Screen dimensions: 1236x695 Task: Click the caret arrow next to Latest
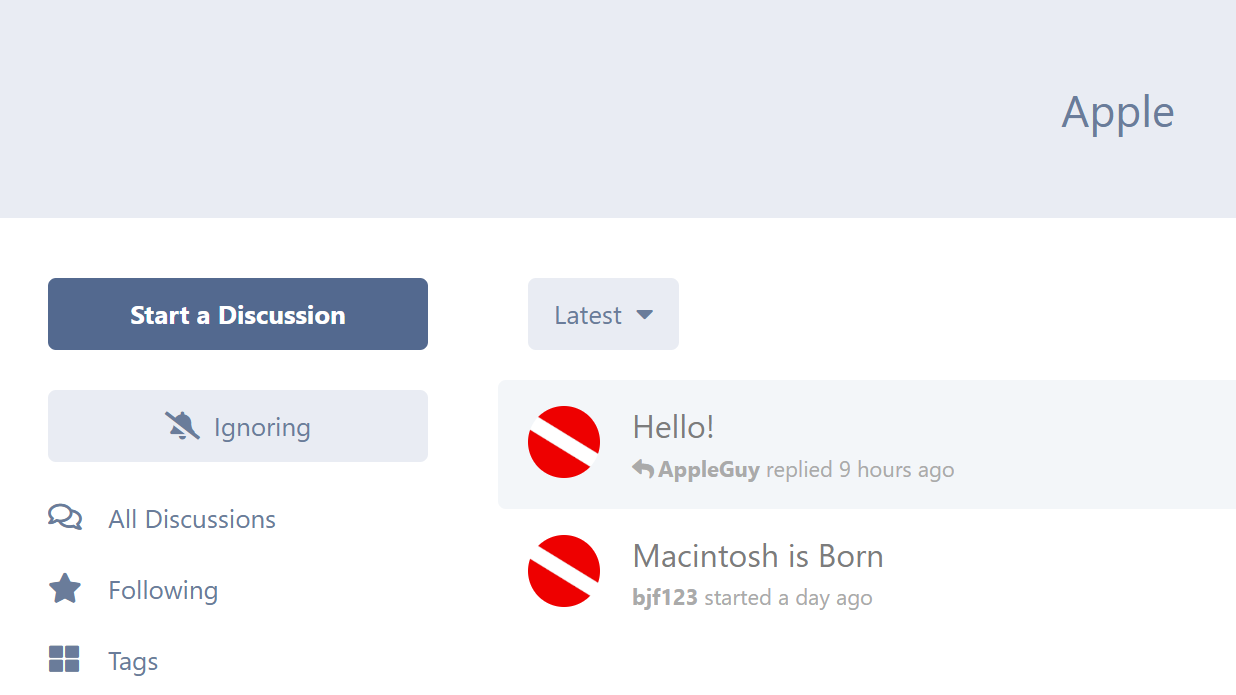(645, 315)
